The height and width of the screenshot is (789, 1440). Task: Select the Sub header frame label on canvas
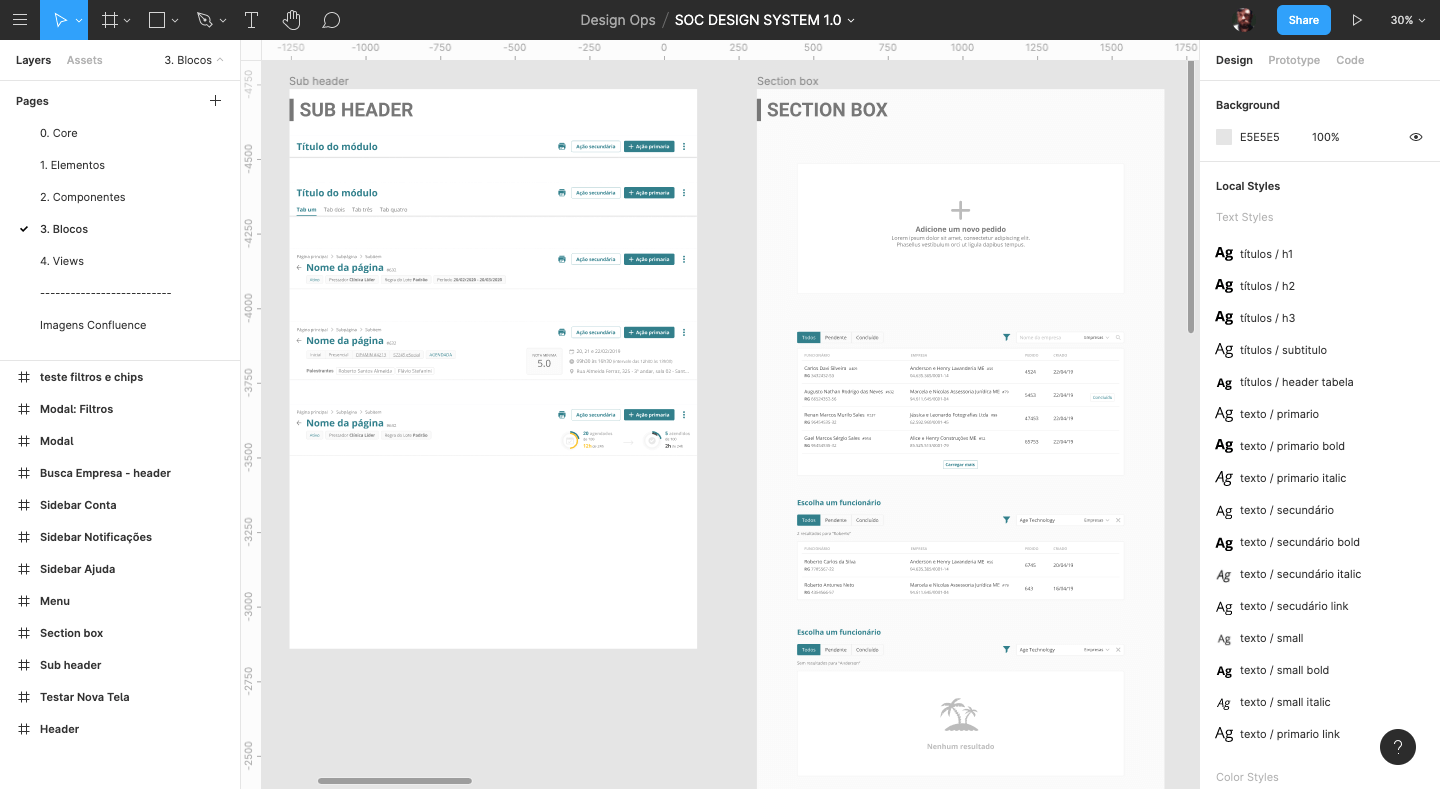click(x=319, y=81)
